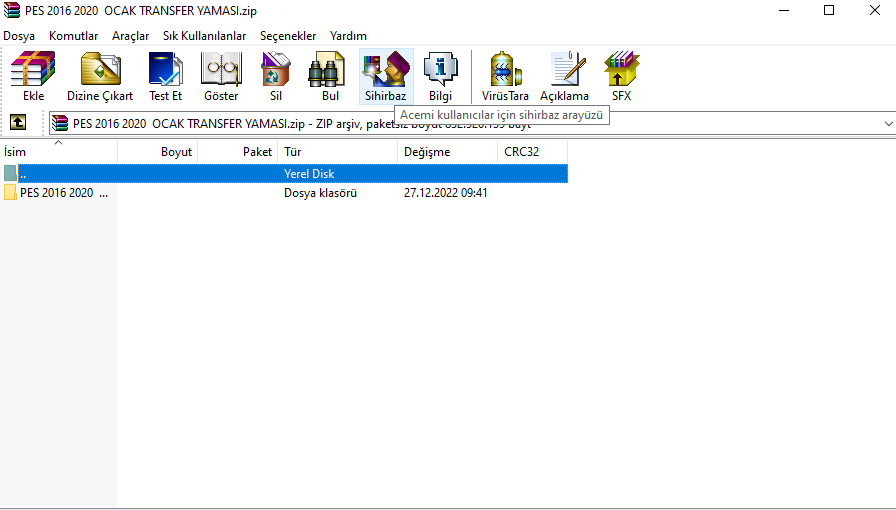Click the Dosya klasörü type cell

pos(320,193)
